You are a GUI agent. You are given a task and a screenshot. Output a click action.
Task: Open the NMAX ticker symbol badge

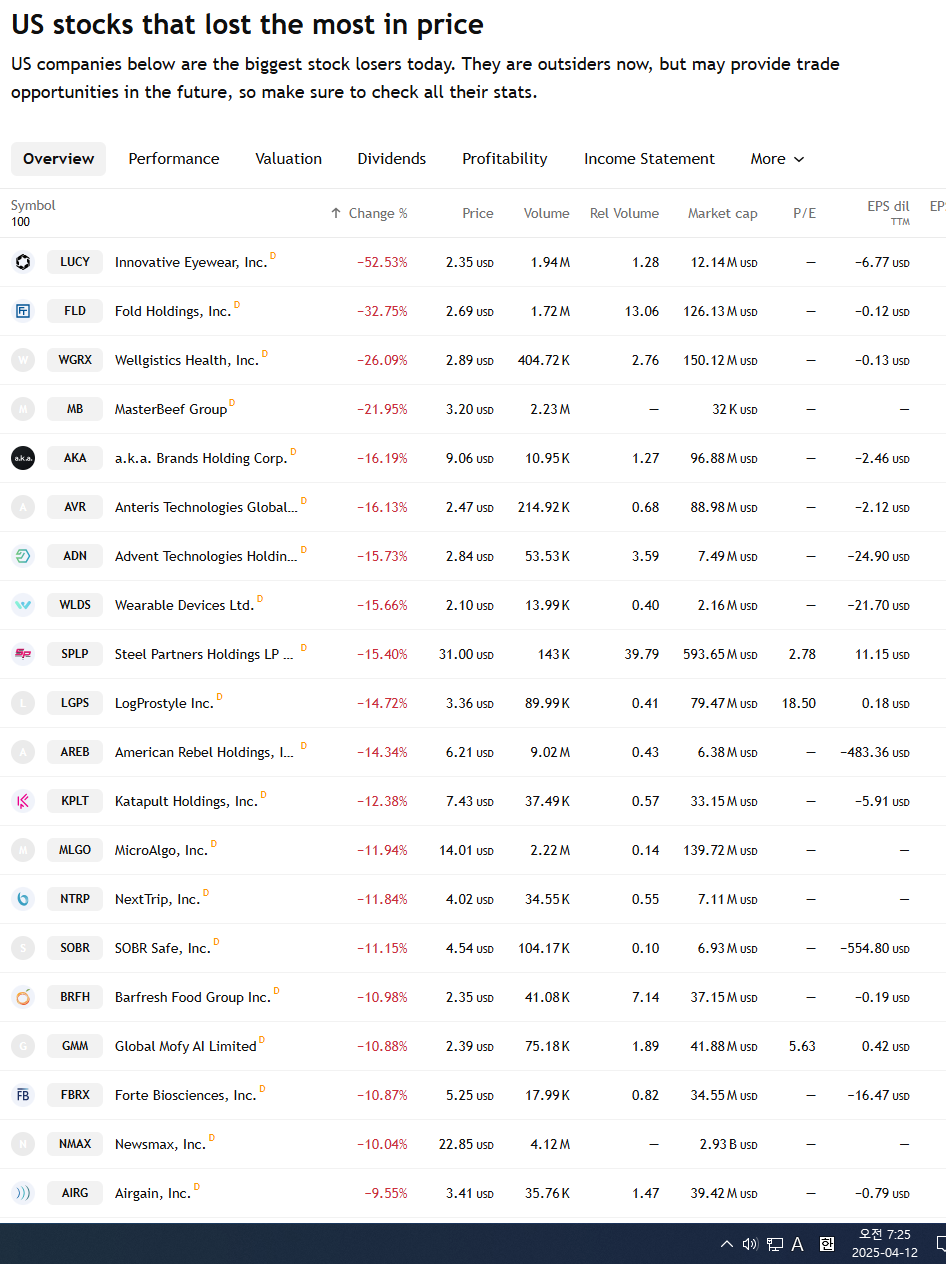point(75,1144)
